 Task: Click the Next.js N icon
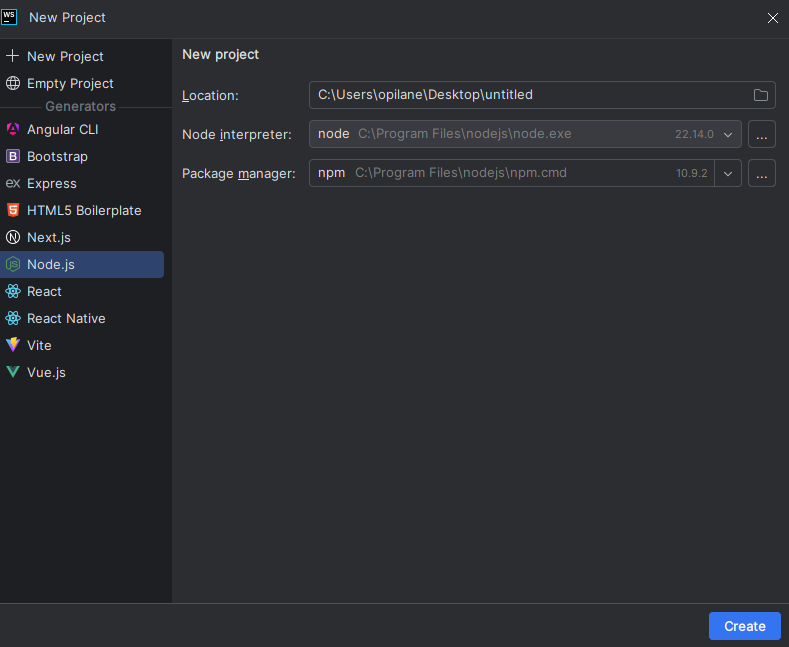13,237
